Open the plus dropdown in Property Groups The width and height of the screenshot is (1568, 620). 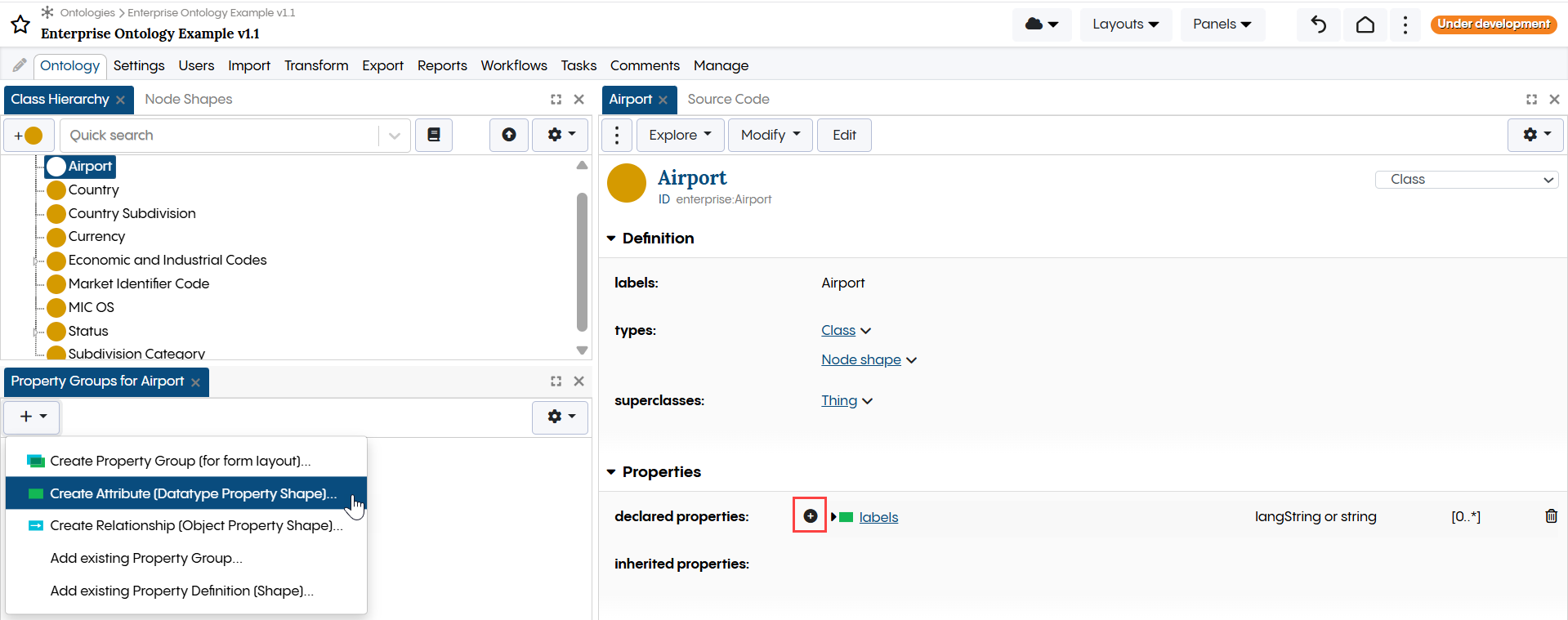(33, 417)
